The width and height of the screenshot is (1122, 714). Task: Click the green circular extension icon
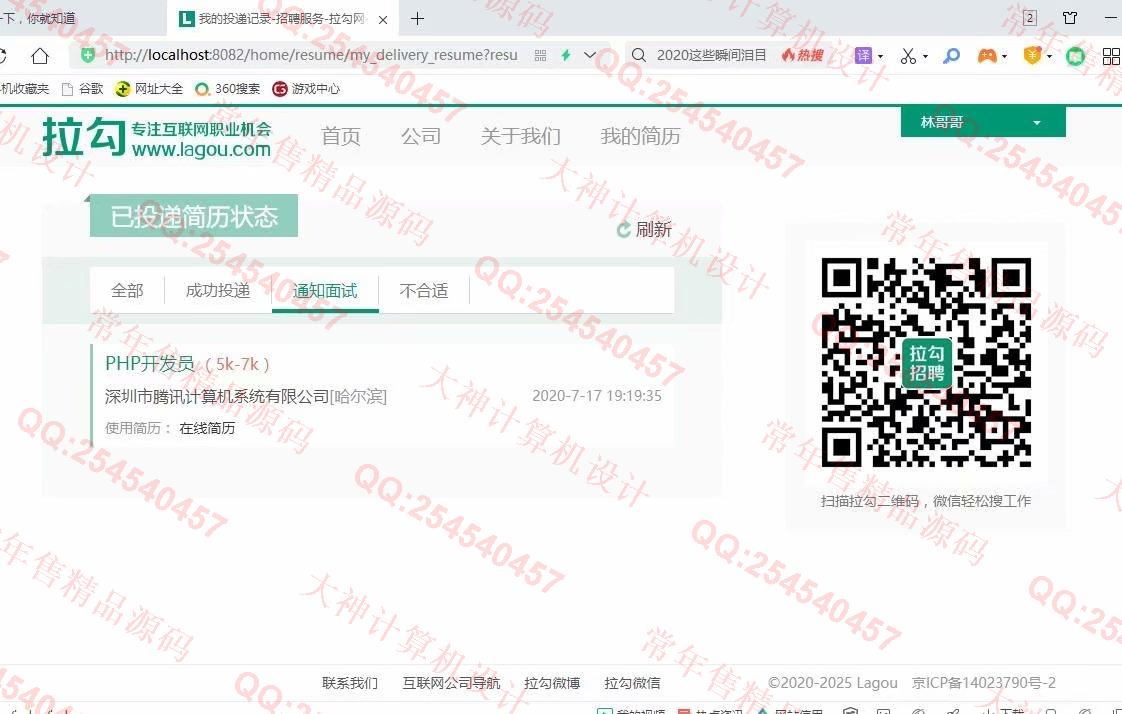(x=1075, y=56)
